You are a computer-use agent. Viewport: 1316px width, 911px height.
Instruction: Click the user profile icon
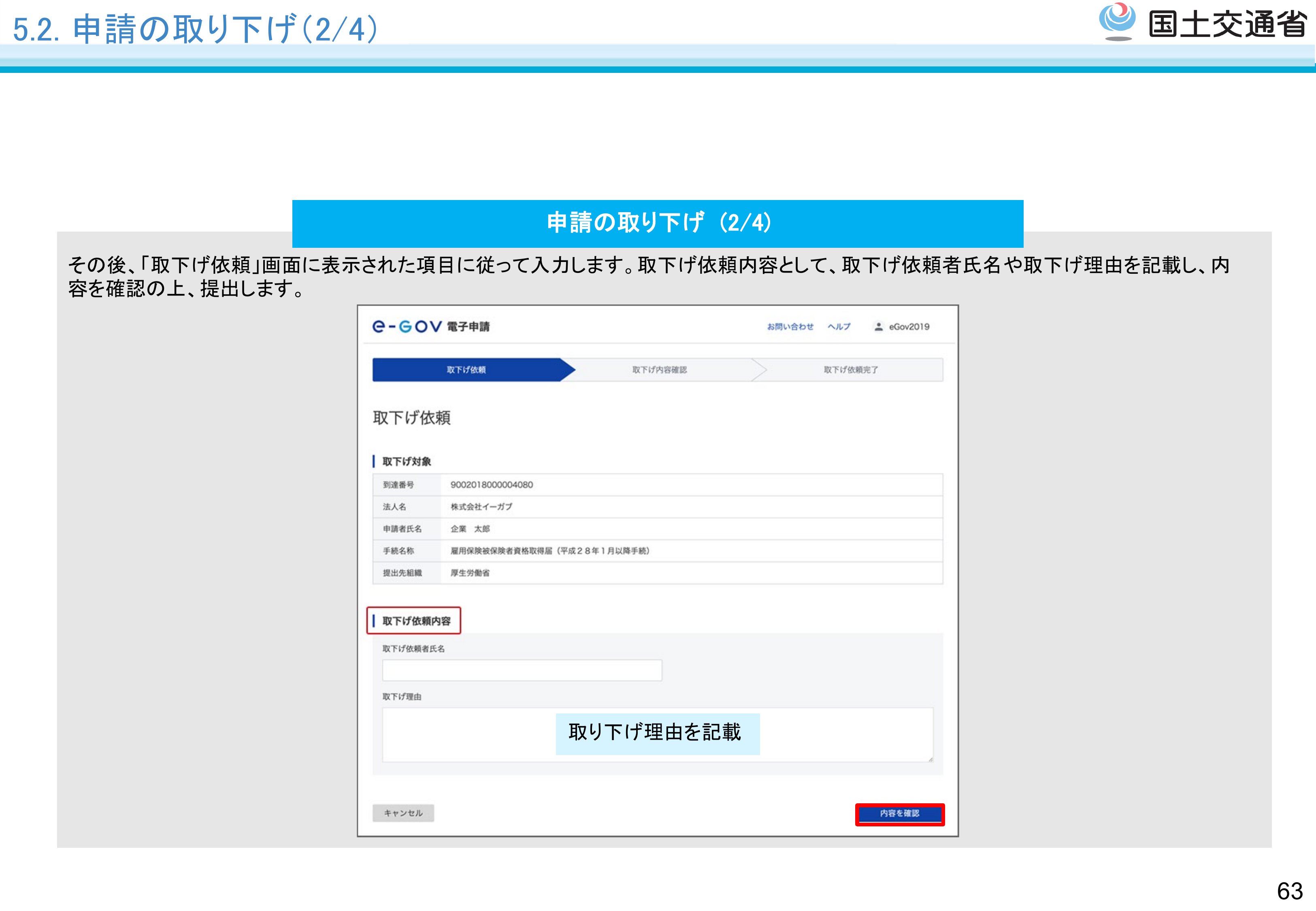click(x=878, y=326)
